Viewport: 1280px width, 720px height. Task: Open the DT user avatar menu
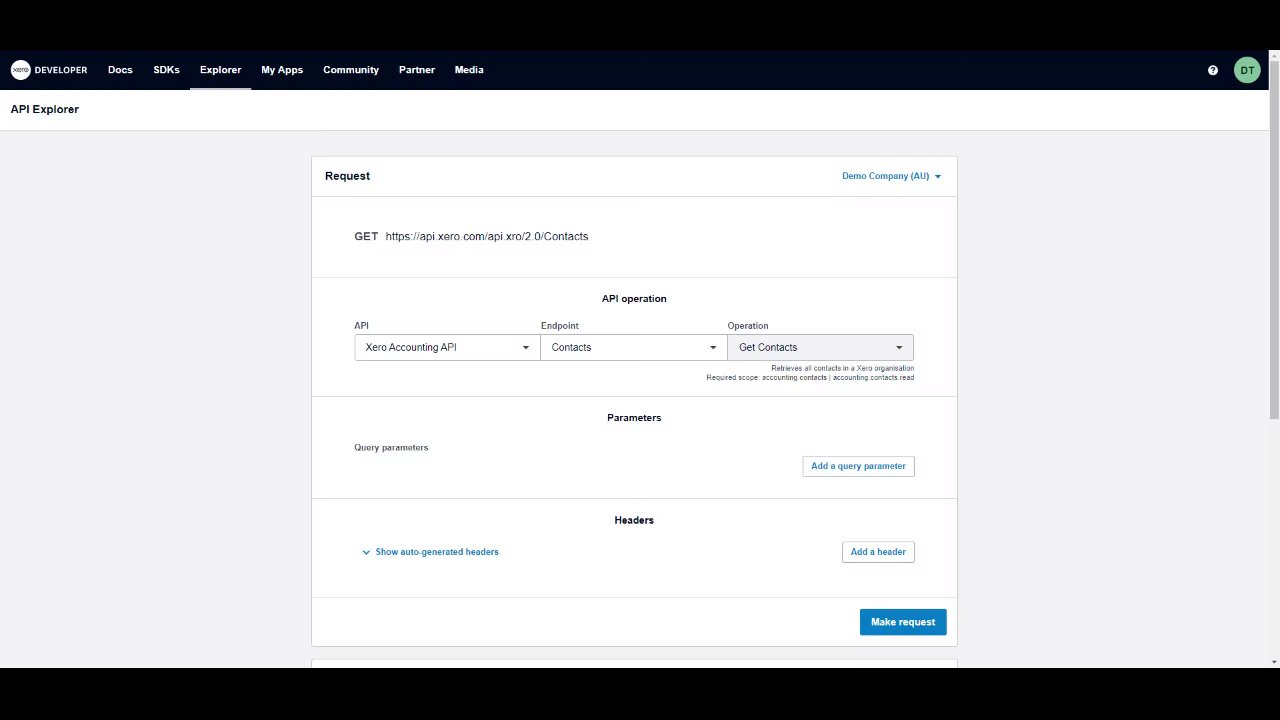point(1247,70)
